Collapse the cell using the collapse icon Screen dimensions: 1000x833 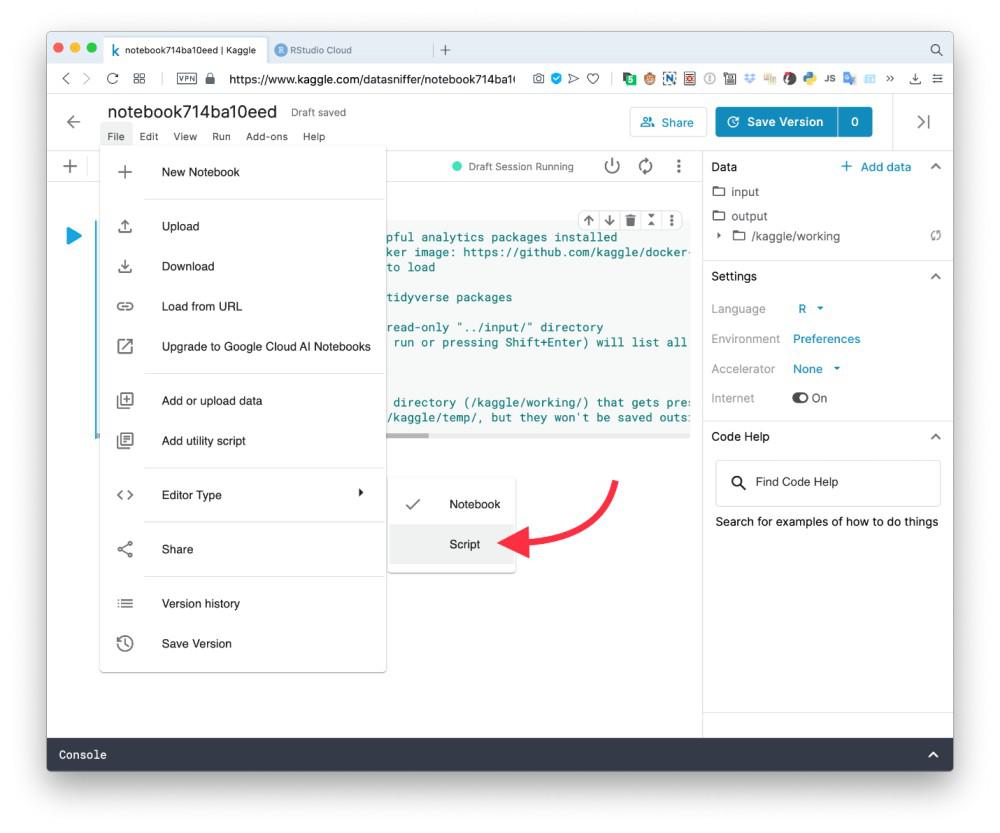[x=651, y=220]
